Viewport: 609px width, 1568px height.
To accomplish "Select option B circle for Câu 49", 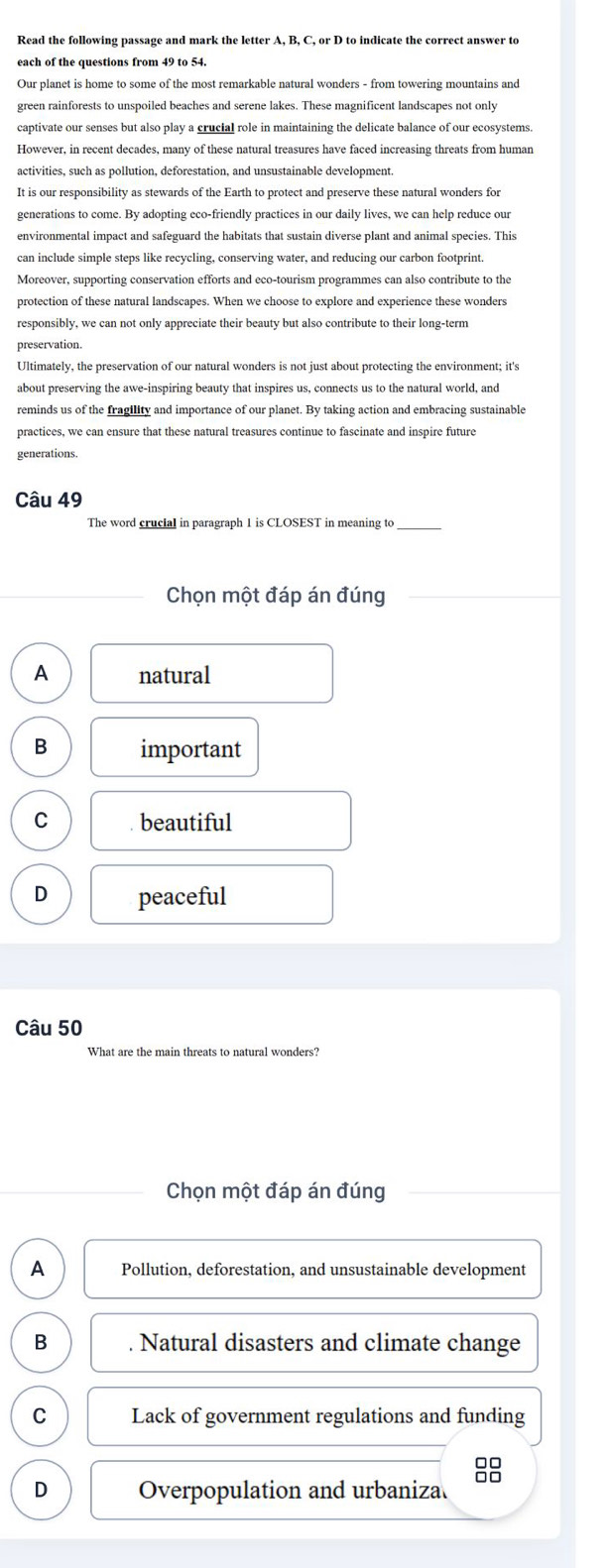I will coord(41,747).
